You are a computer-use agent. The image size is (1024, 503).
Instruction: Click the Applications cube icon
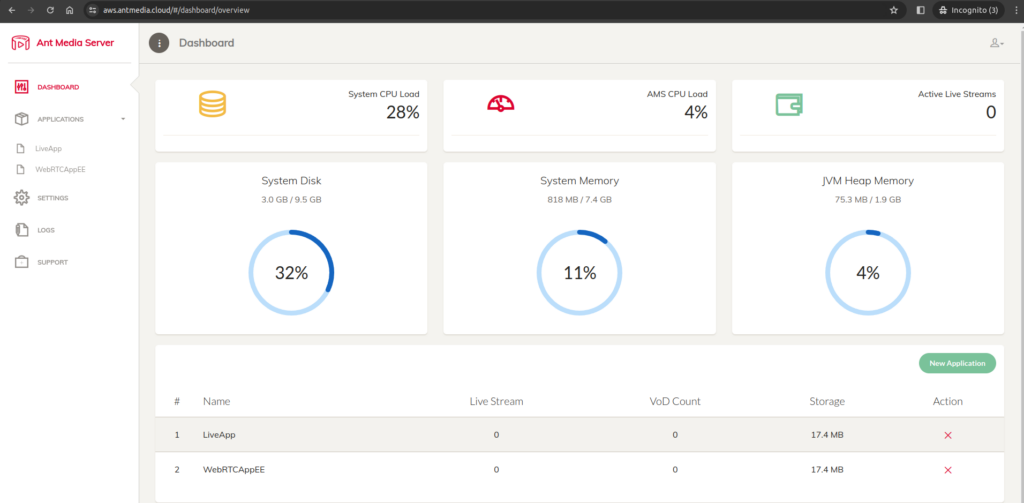[22, 119]
